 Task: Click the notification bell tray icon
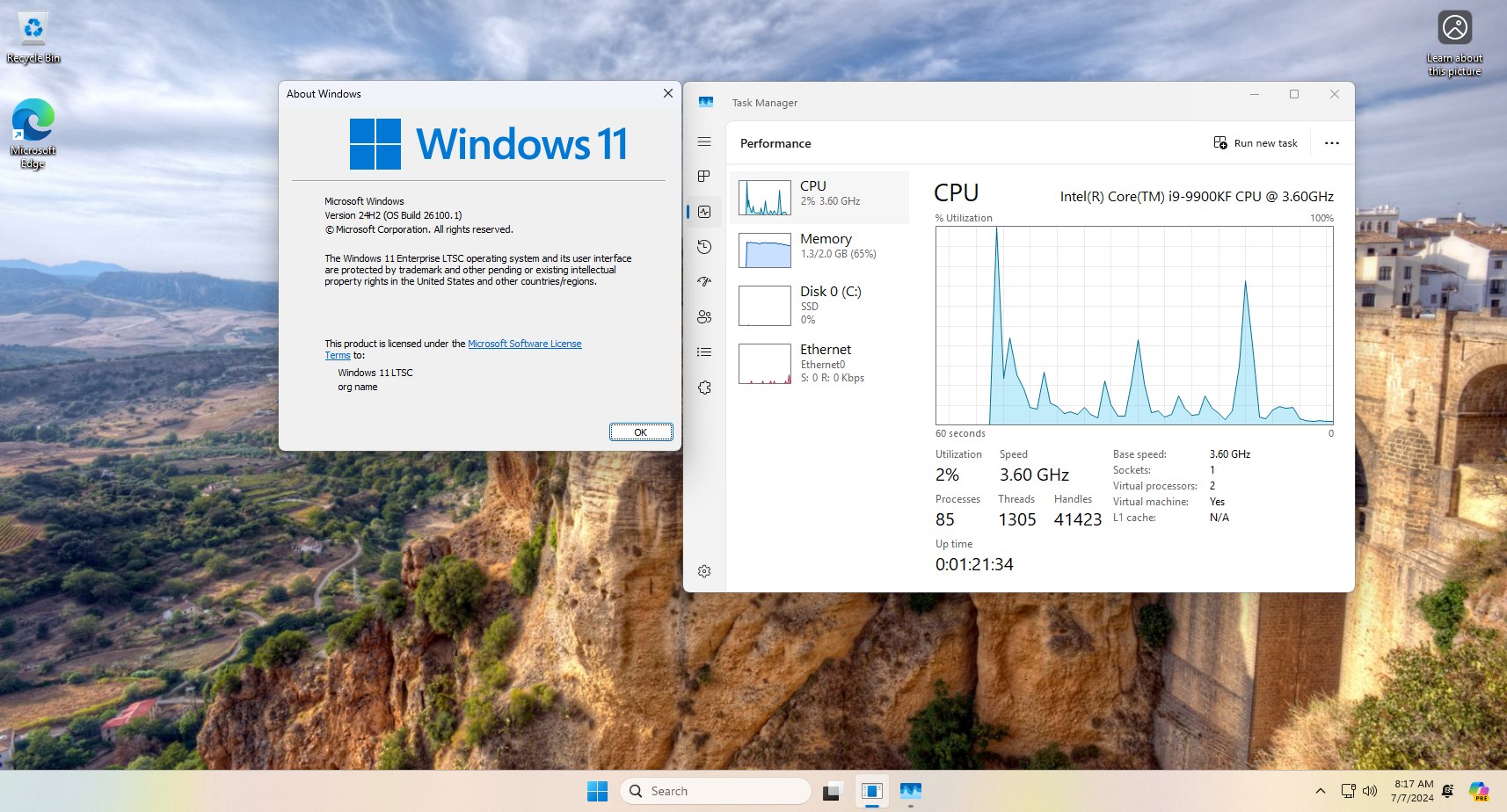point(1448,791)
